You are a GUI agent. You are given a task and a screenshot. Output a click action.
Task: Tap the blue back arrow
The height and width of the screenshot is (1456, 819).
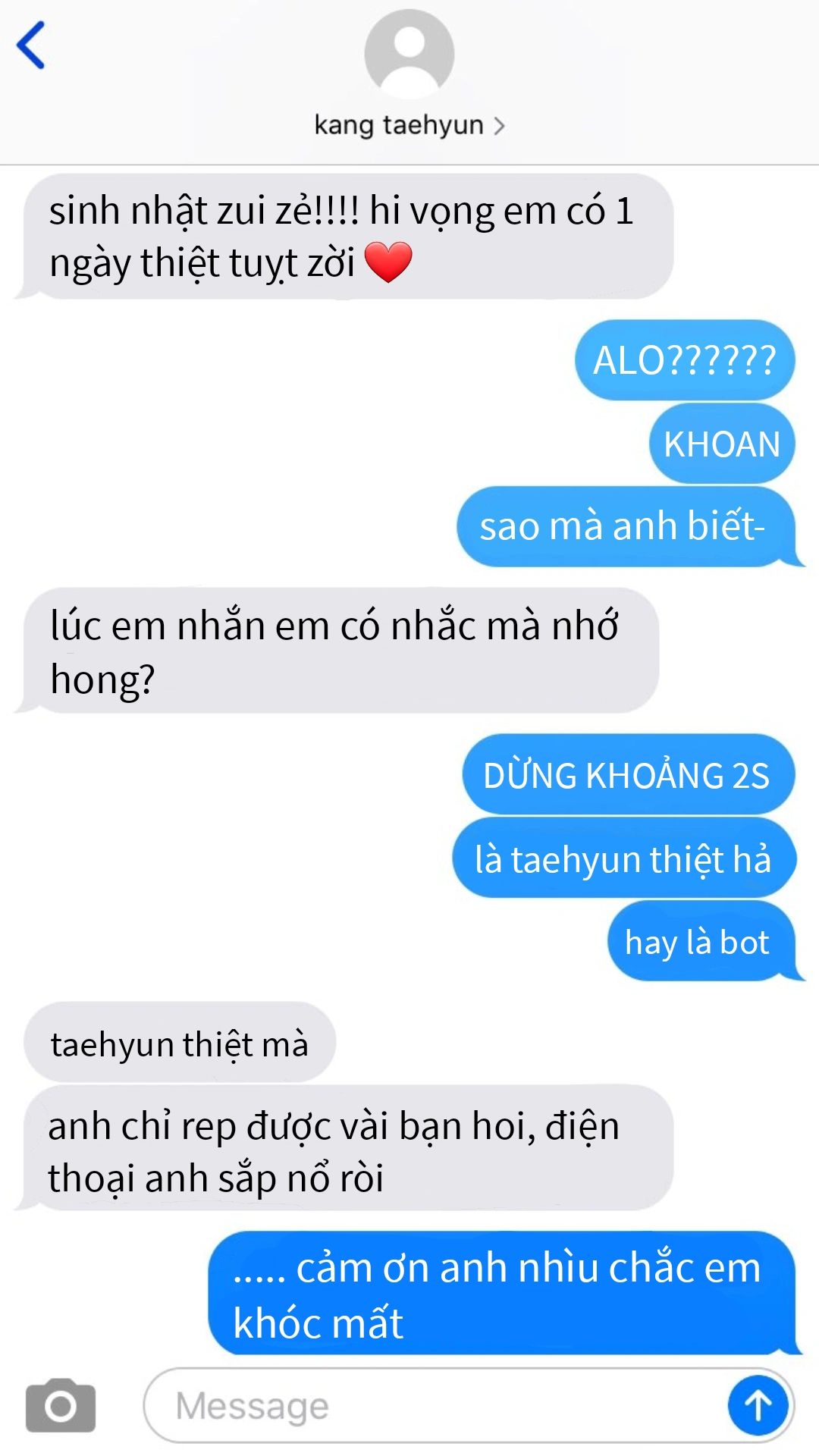tap(31, 45)
